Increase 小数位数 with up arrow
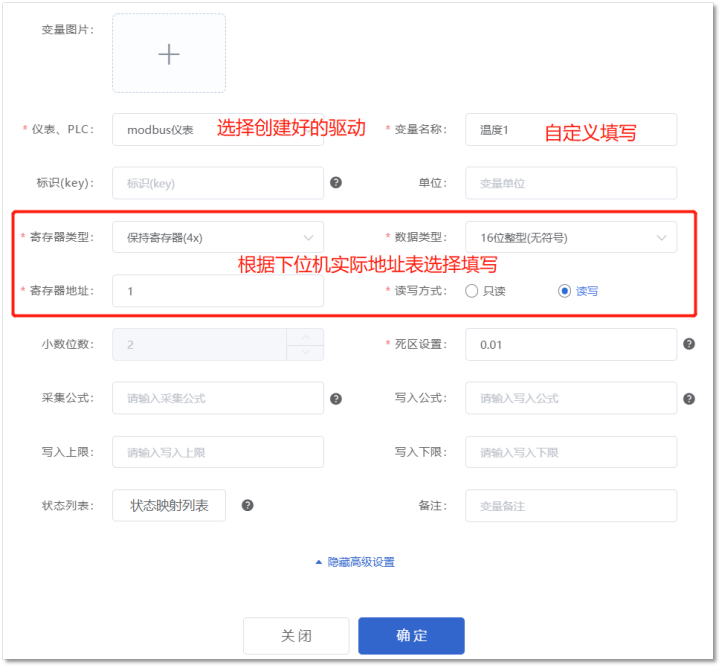This screenshot has width=722, height=668. tap(305, 337)
